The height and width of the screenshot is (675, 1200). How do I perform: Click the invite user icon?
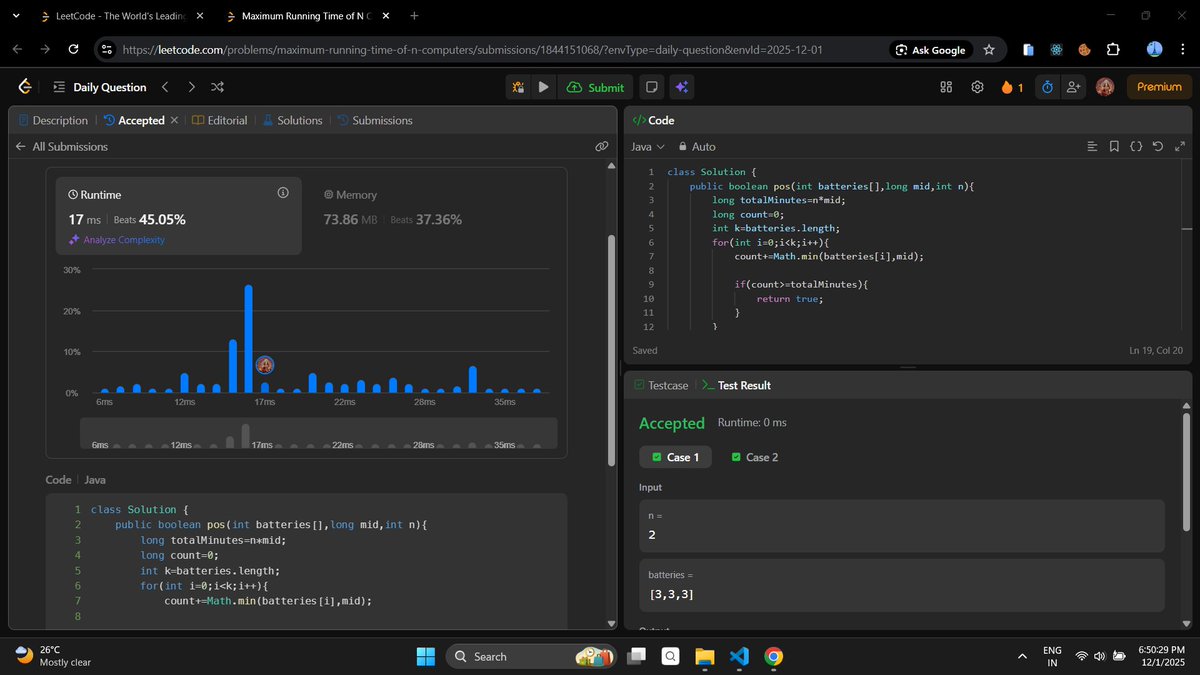pyautogui.click(x=1074, y=87)
